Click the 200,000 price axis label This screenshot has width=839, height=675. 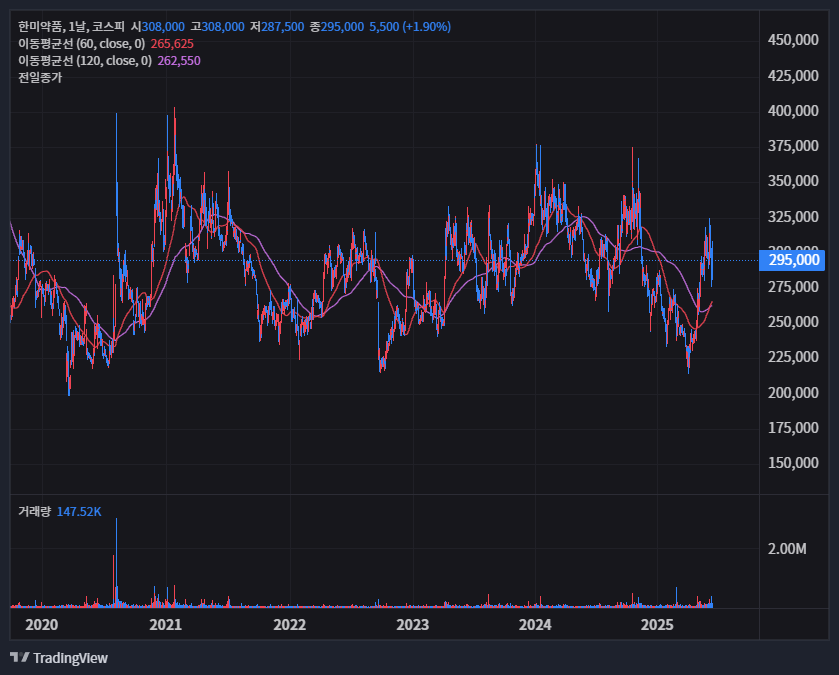(793, 393)
